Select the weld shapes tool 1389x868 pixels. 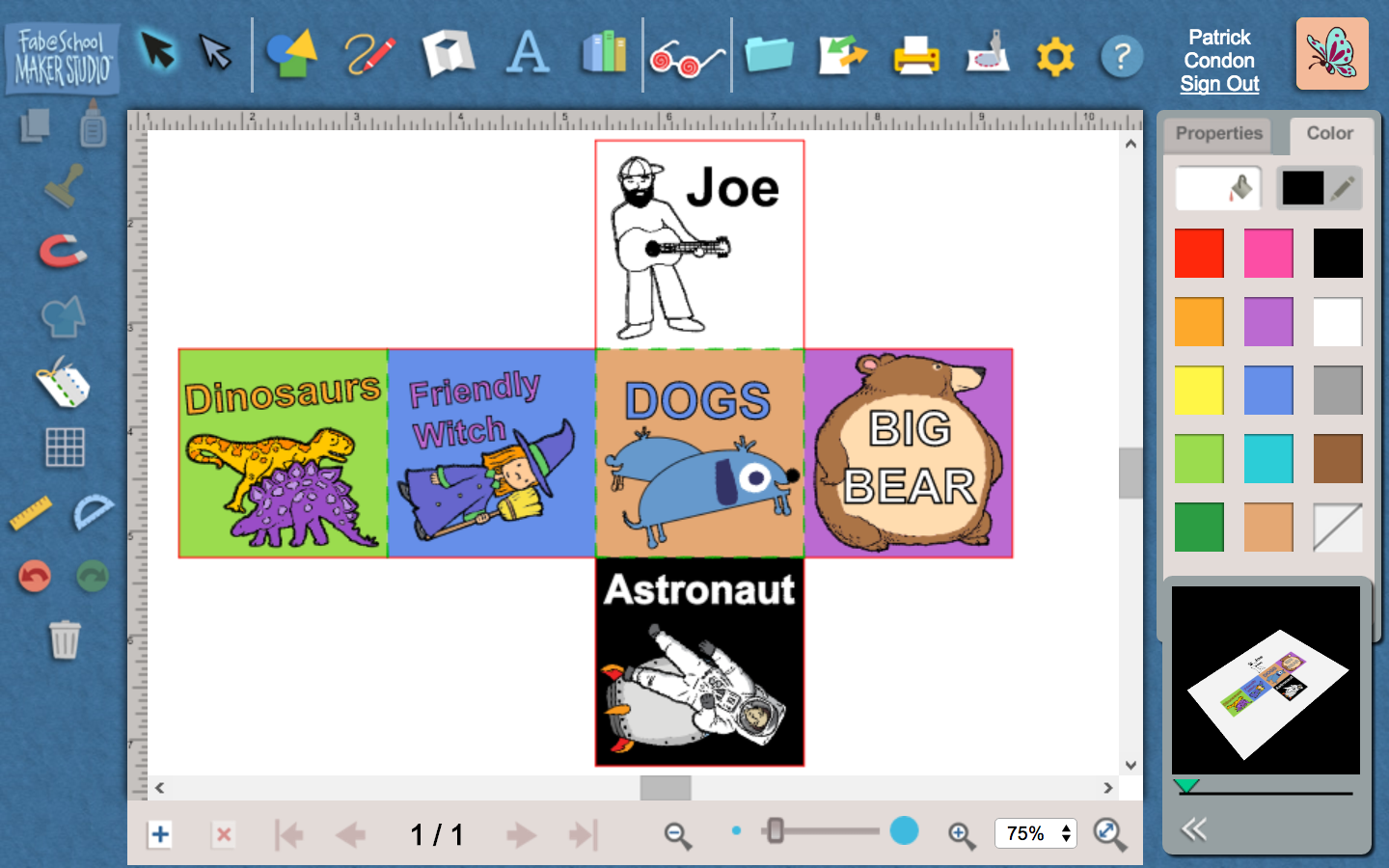point(63,316)
